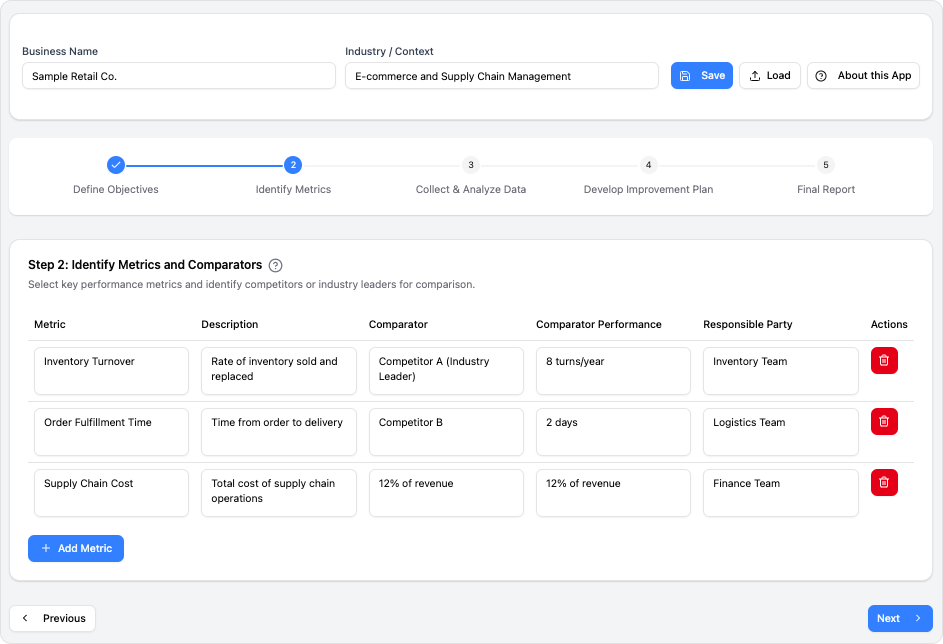943x644 pixels.
Task: Open step 5 Final Report
Action: coord(826,165)
